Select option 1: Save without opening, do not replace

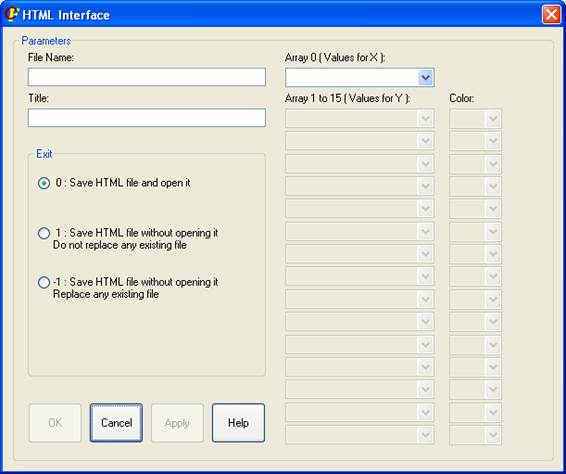44,233
